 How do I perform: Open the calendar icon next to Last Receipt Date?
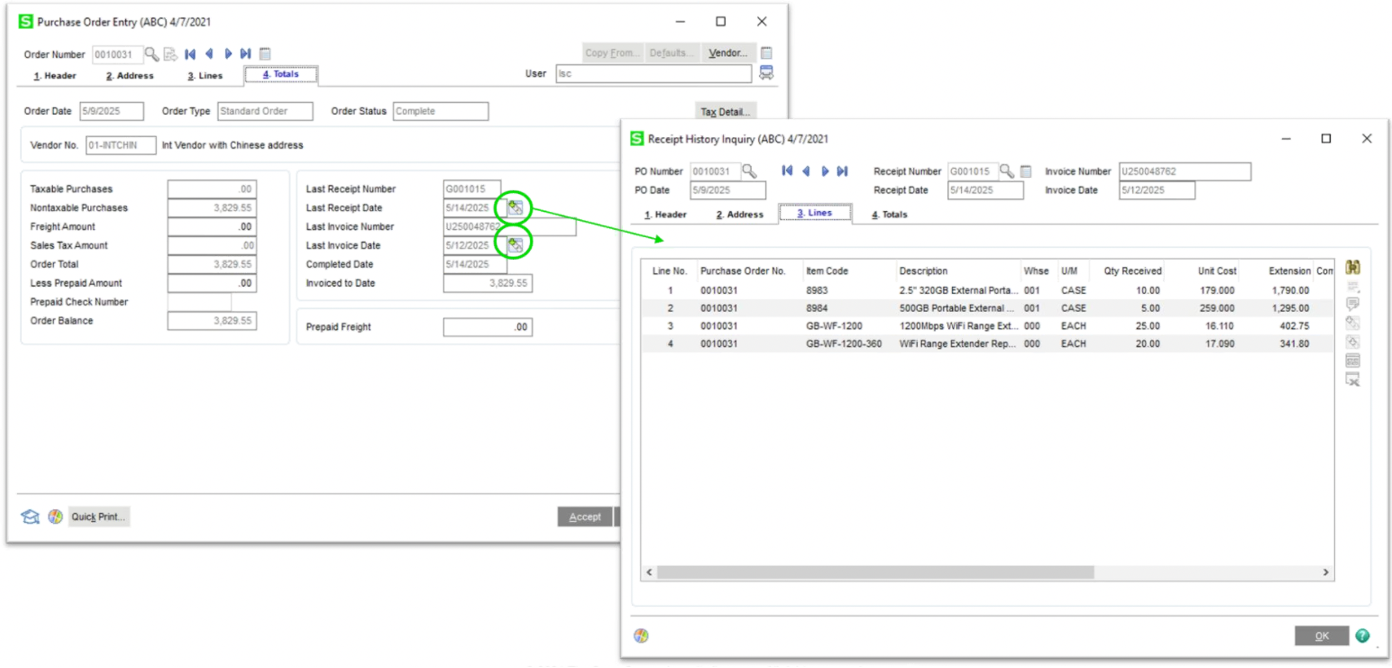[x=514, y=208]
